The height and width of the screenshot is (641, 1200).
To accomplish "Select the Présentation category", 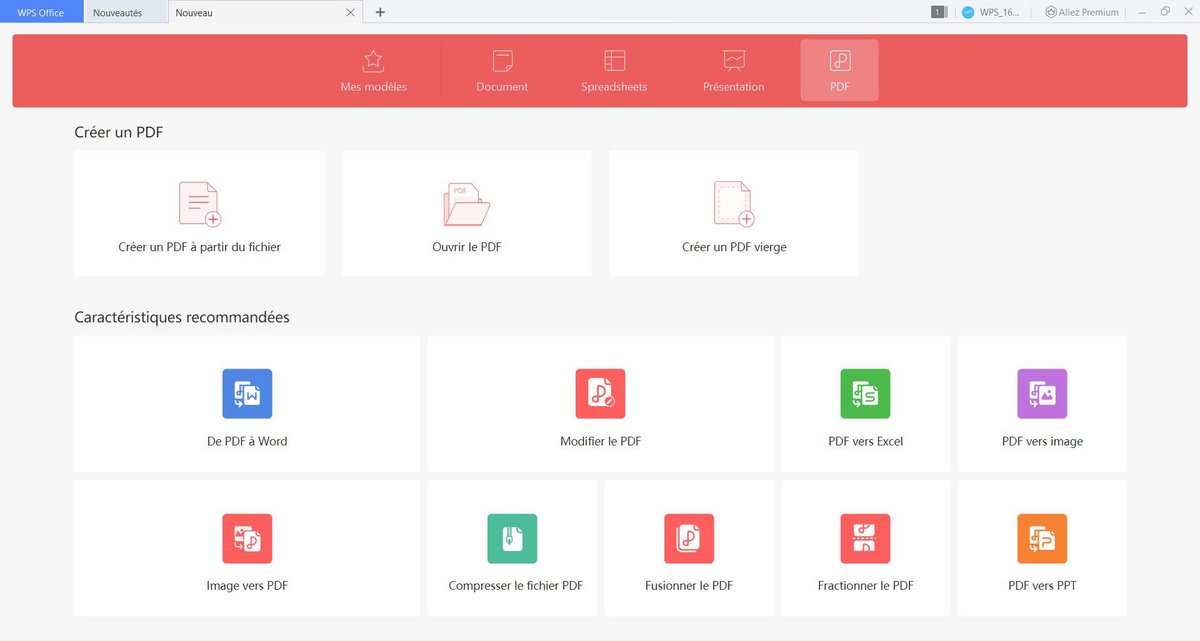I will pos(733,70).
